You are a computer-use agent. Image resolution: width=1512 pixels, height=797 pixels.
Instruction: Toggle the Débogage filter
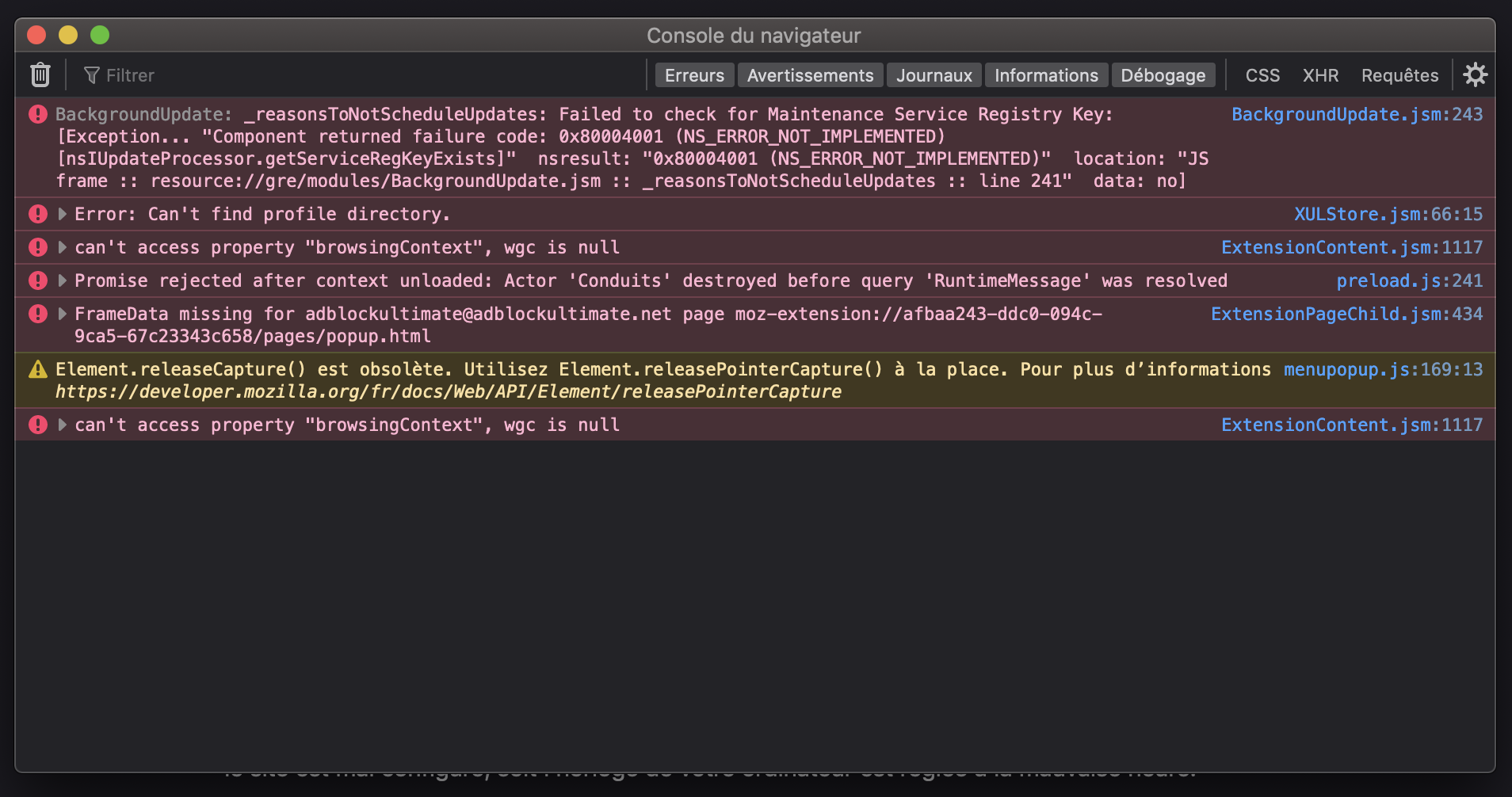click(x=1163, y=75)
